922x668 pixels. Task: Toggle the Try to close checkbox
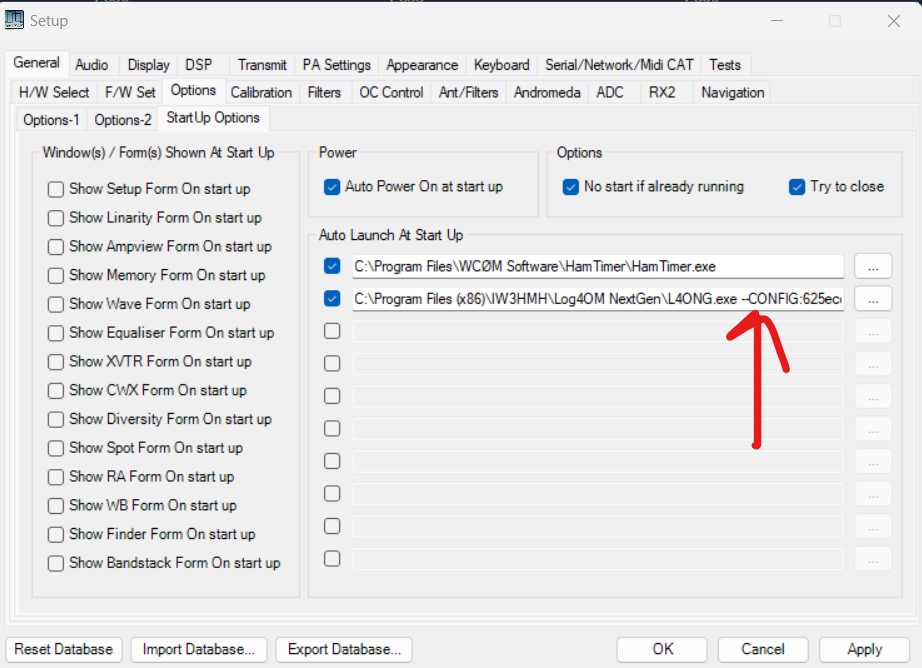click(x=797, y=187)
